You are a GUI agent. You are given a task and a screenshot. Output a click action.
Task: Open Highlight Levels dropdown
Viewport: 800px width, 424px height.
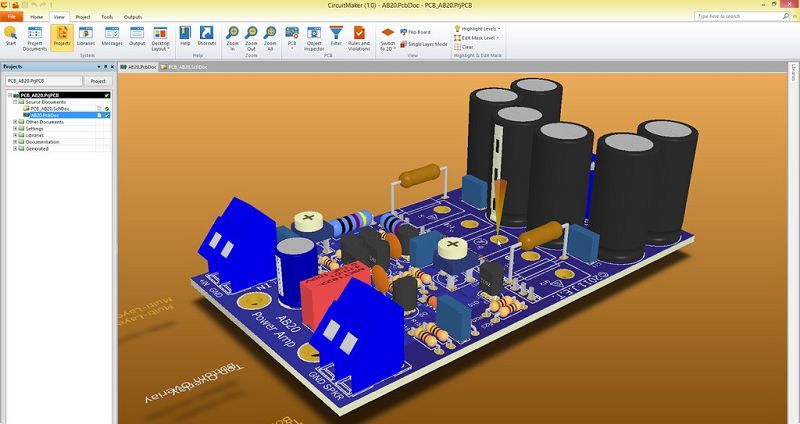click(x=477, y=29)
